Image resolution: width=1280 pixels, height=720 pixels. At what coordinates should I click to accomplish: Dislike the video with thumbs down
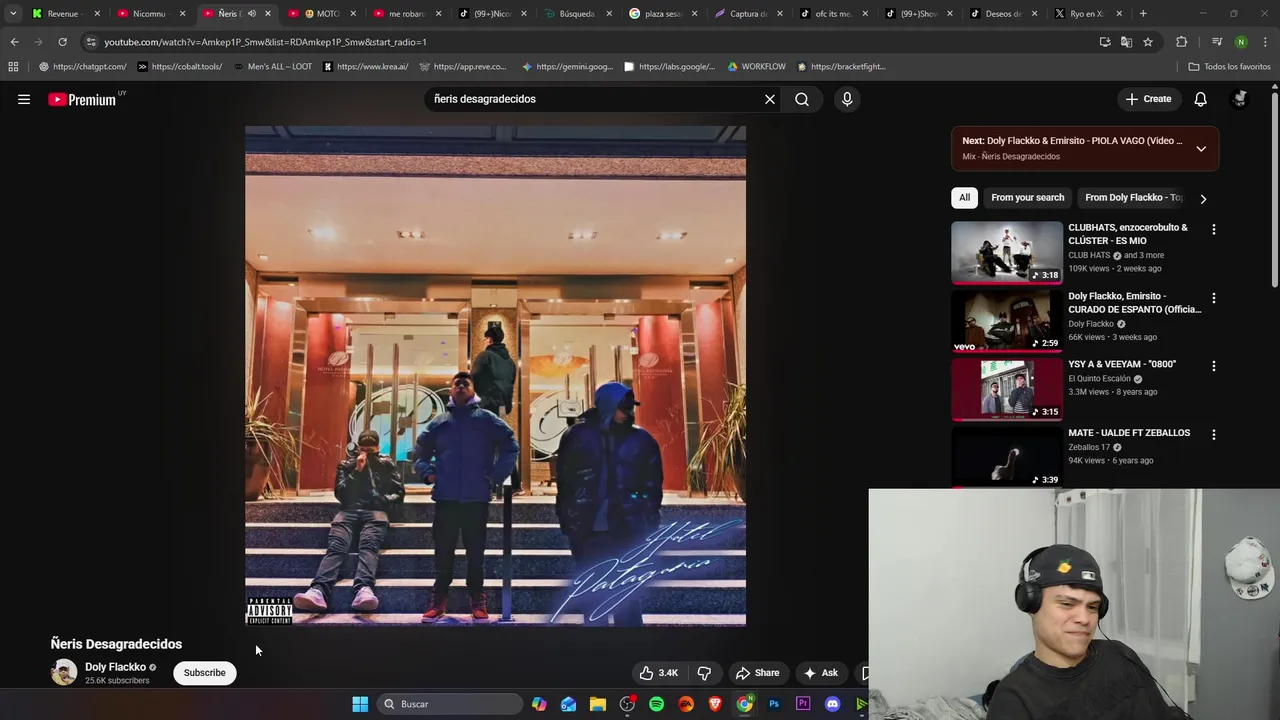pos(704,673)
